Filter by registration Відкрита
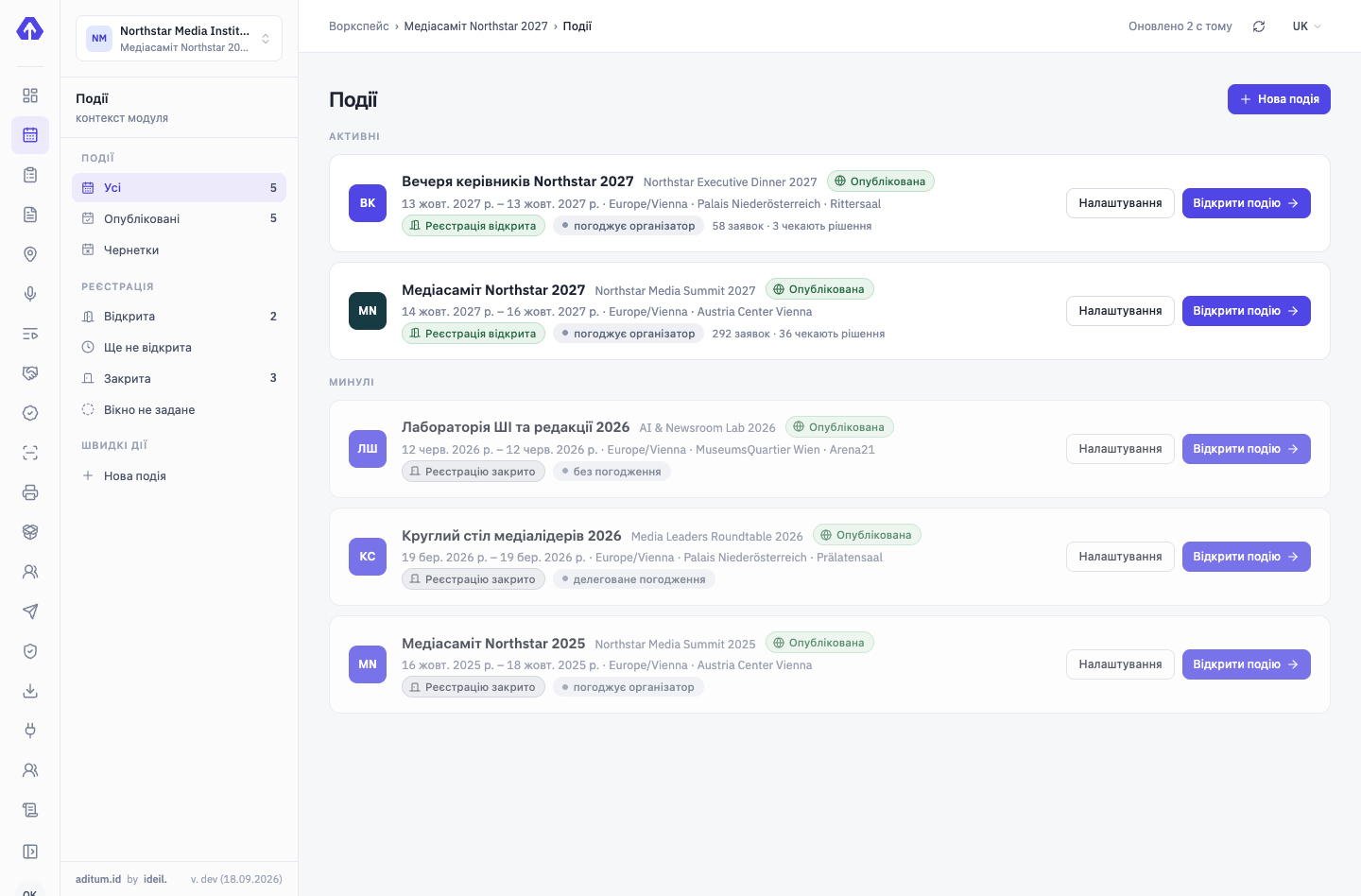This screenshot has width=1361, height=896. pos(179,316)
